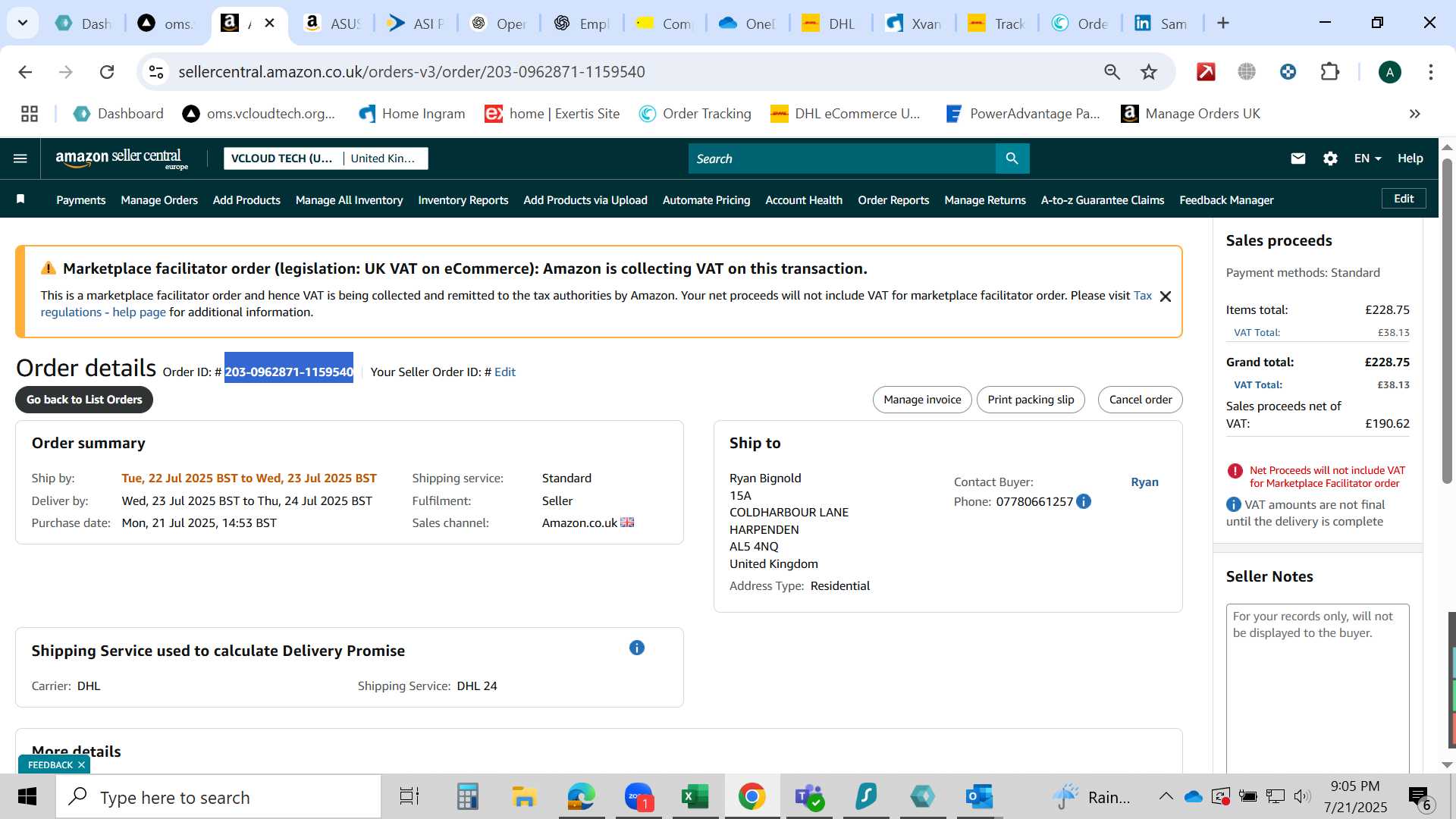Click the phone number info icon
This screenshot has width=1456, height=819.
coord(1084,501)
